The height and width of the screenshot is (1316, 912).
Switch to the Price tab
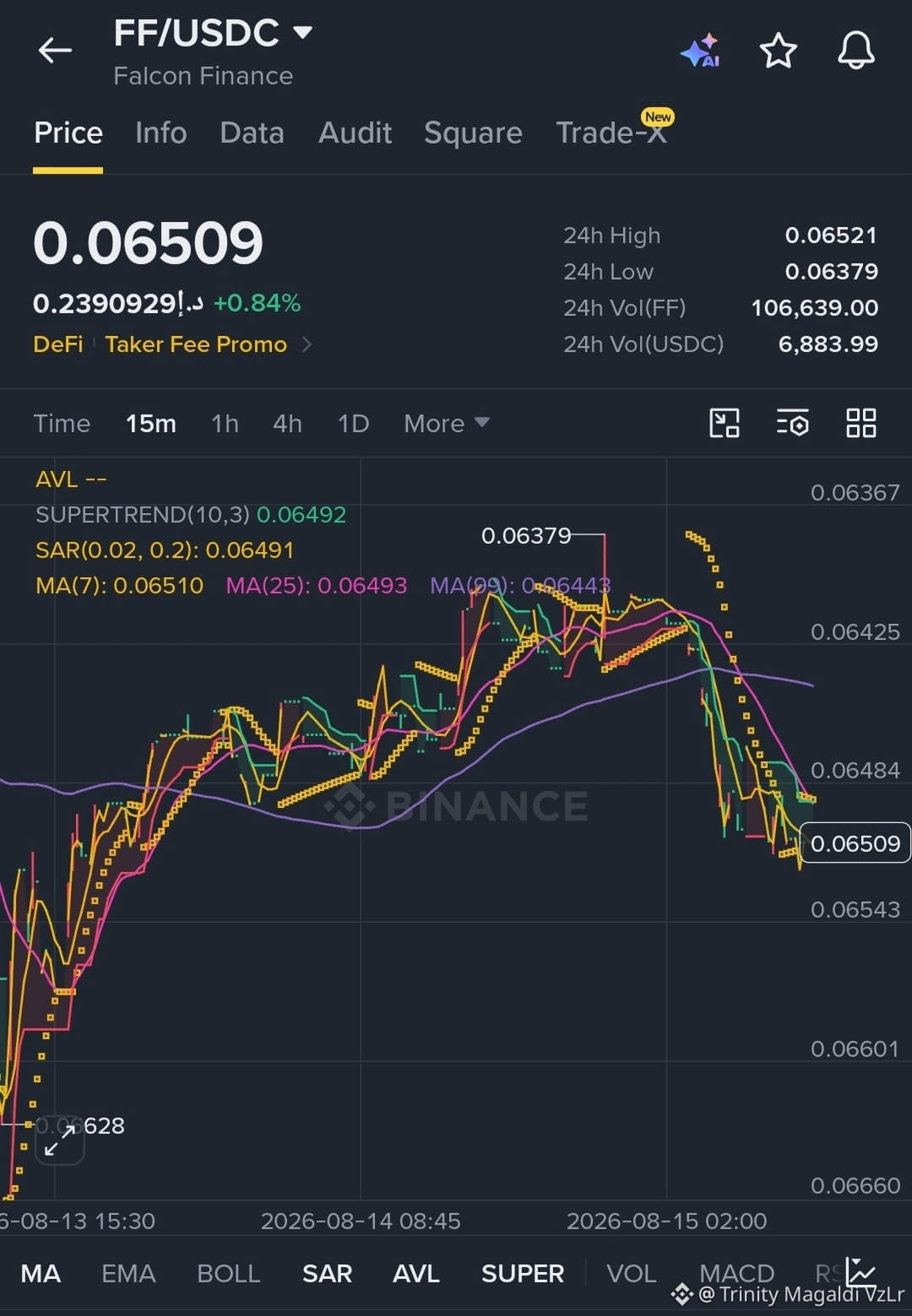[x=68, y=133]
